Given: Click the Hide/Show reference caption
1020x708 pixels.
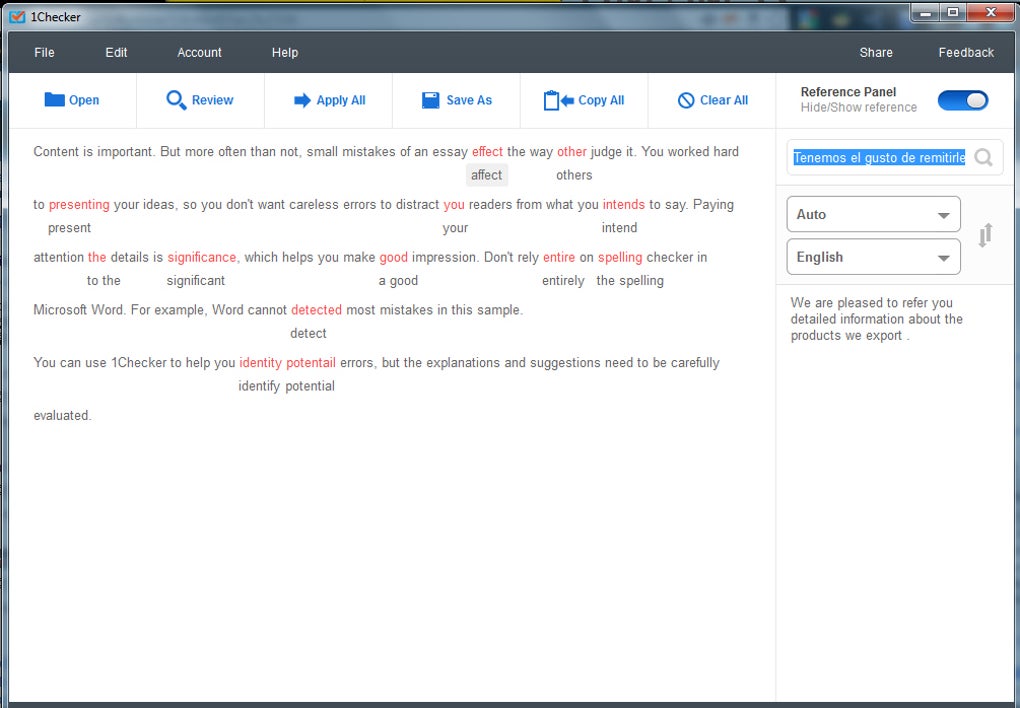Looking at the screenshot, I should point(859,107).
